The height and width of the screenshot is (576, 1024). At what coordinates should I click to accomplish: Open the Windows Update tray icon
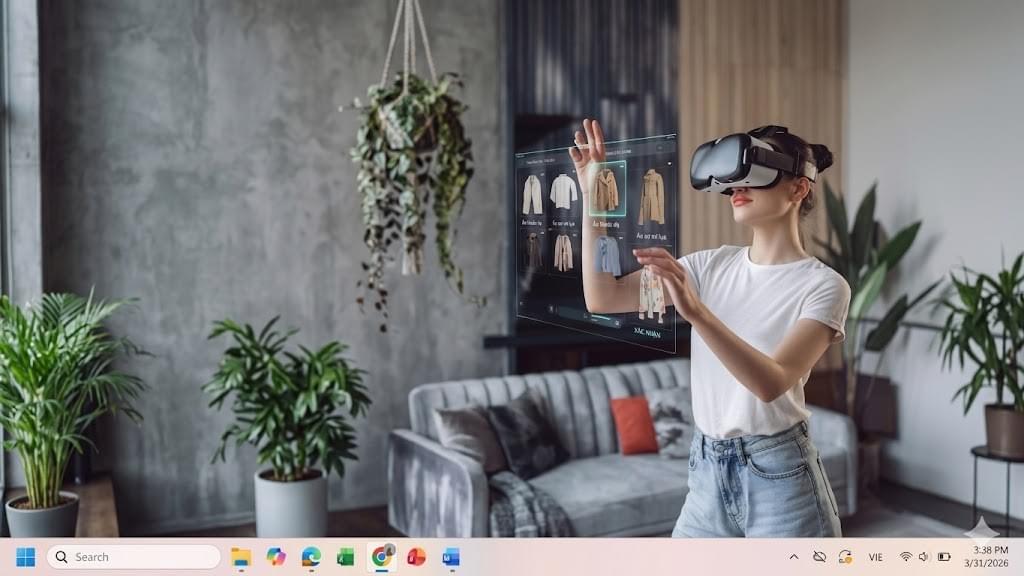pyautogui.click(x=845, y=557)
